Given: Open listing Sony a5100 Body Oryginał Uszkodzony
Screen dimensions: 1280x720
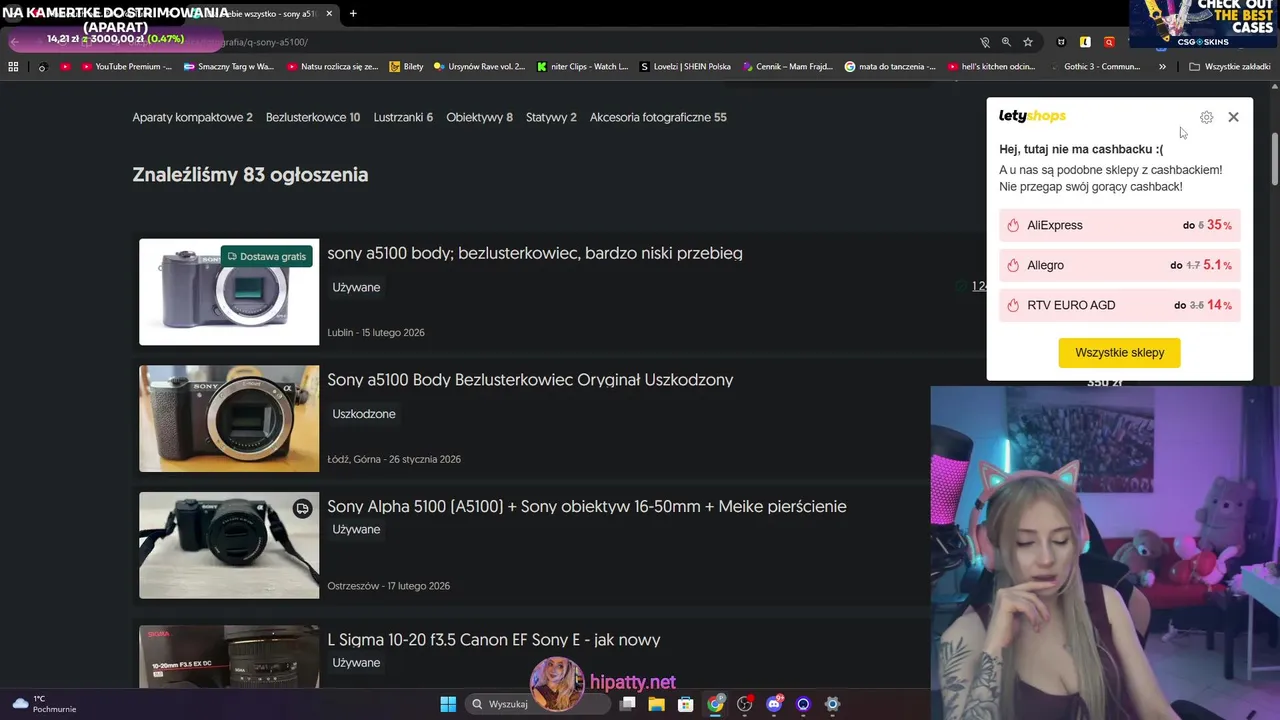Looking at the screenshot, I should pos(530,380).
